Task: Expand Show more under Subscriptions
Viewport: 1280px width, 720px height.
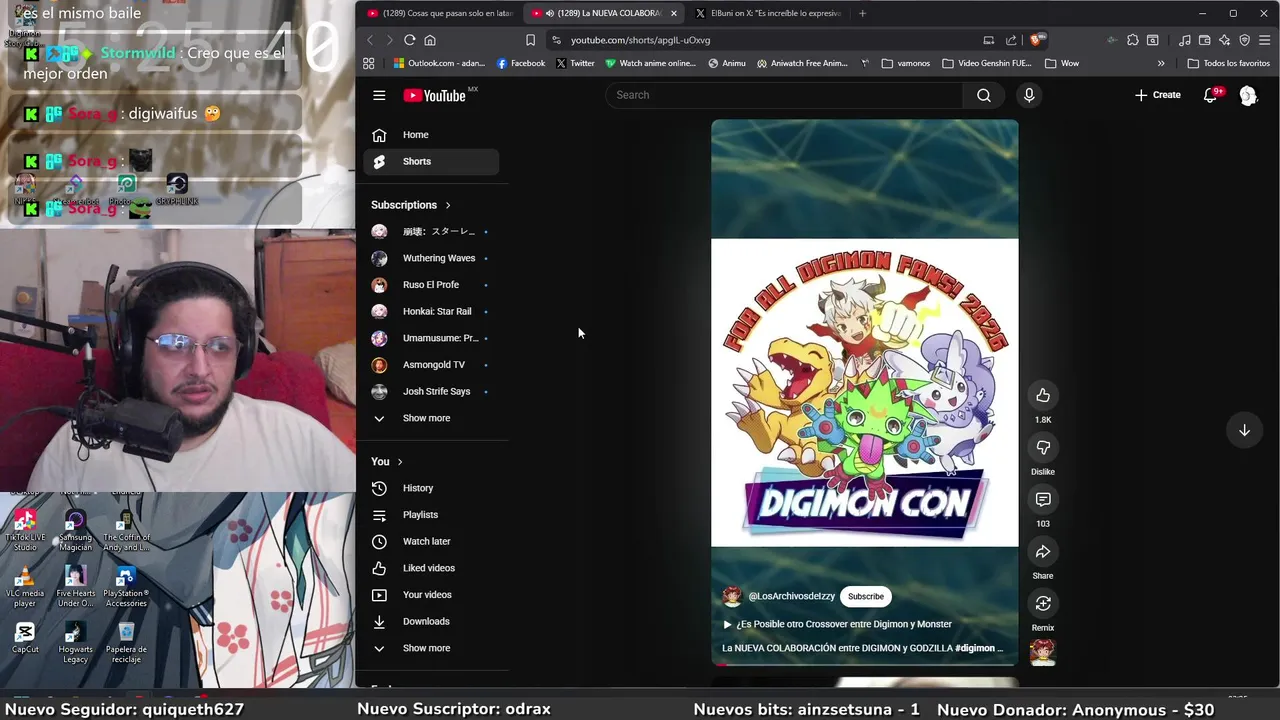Action: (432, 418)
